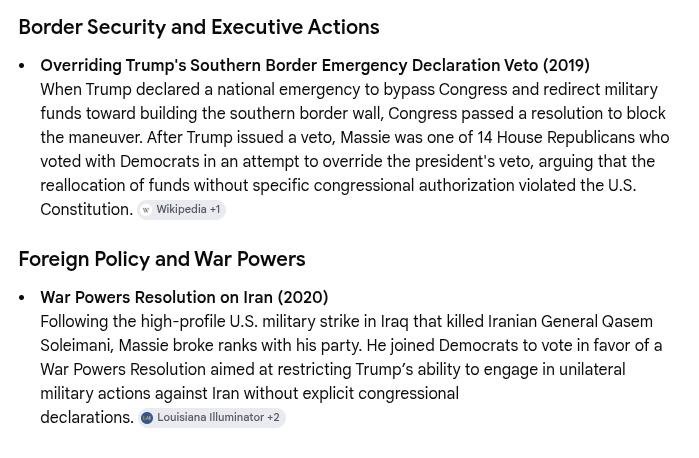The width and height of the screenshot is (699, 458).
Task: Click the (2019) year in bold title
Action: point(566,66)
